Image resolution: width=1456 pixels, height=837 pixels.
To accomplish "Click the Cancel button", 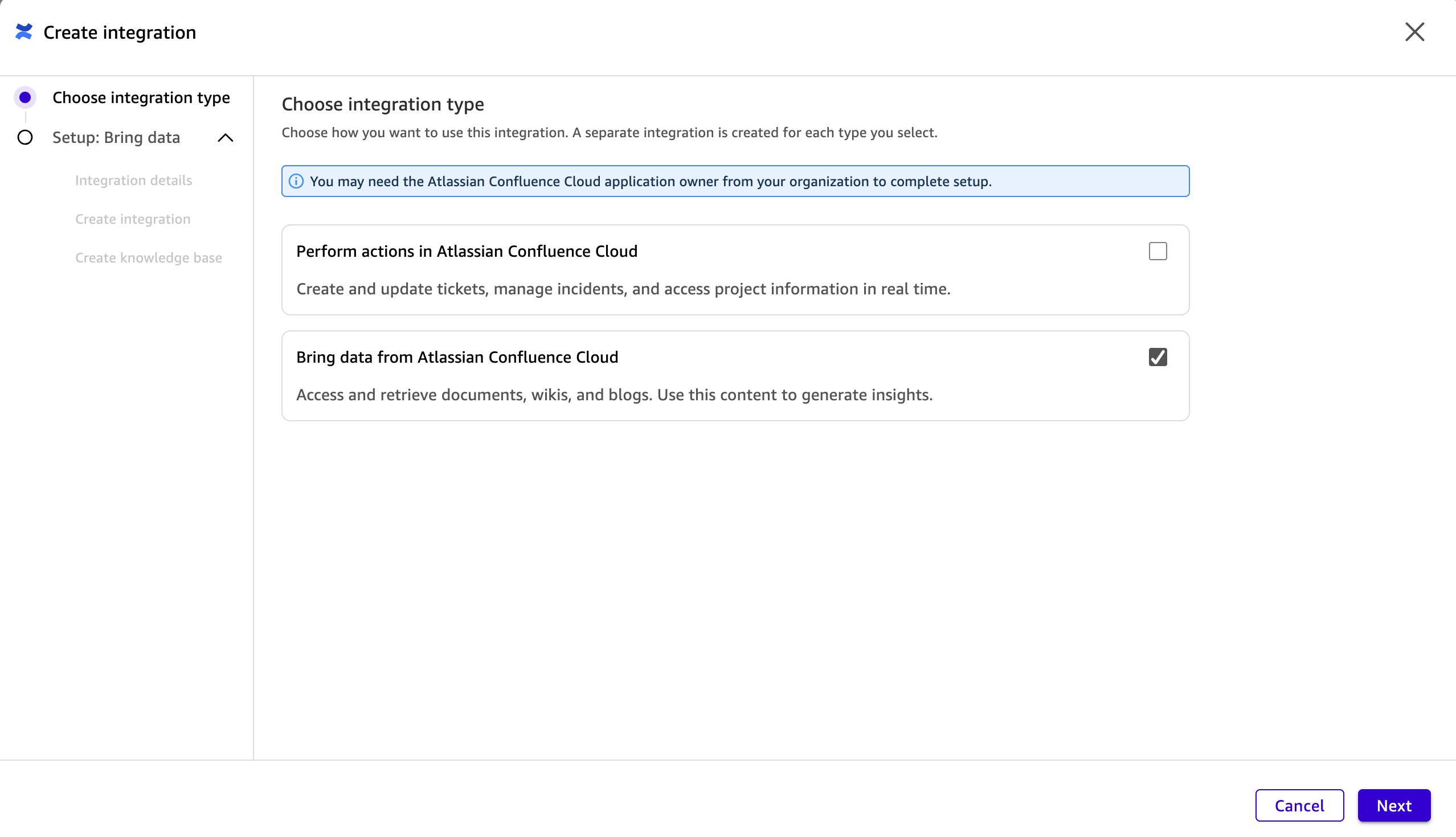I will 1299,805.
